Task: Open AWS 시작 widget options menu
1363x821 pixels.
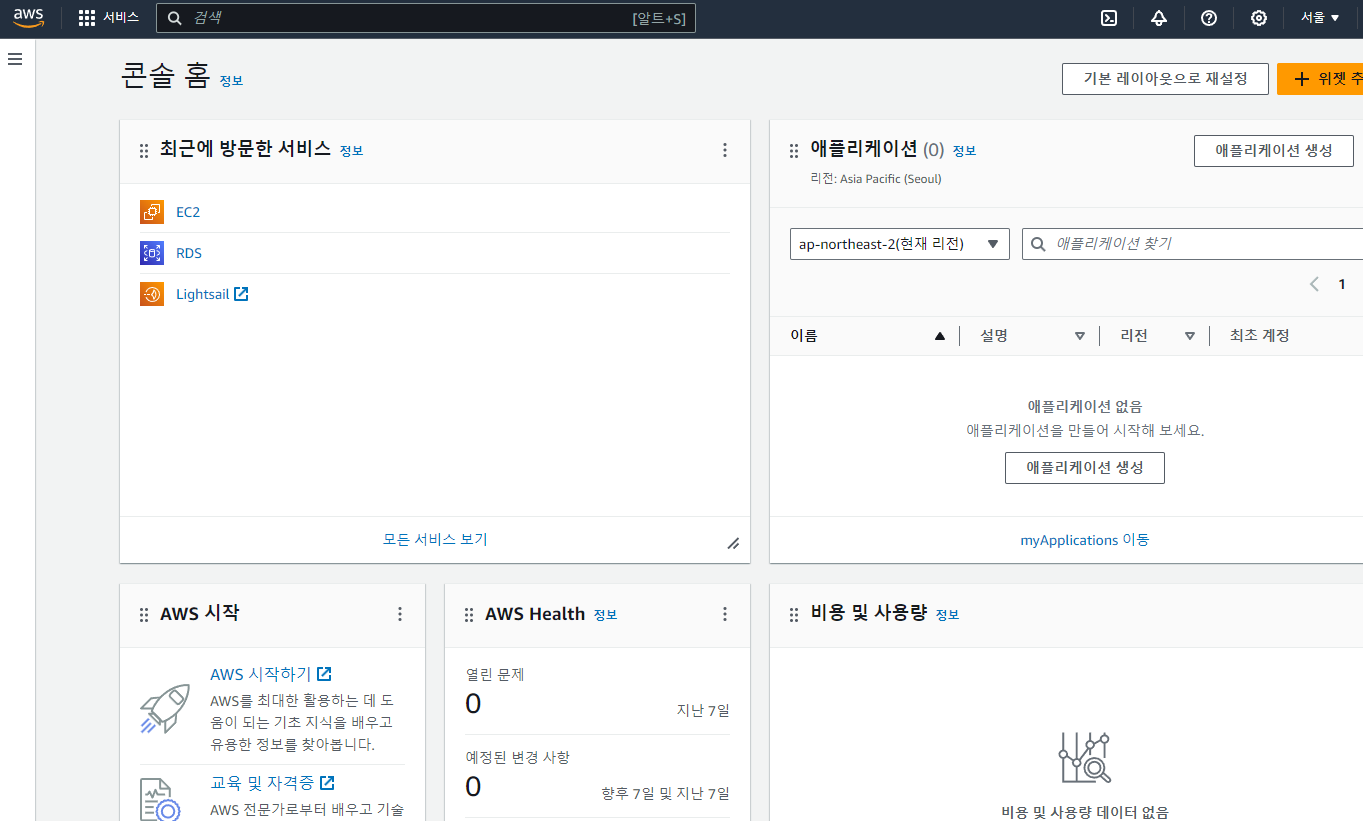Action: 400,614
